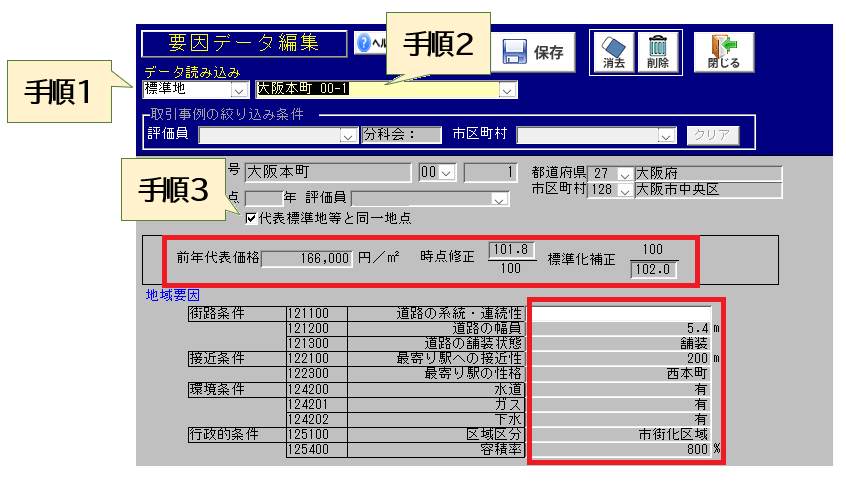Click the 消去 eraser icon button
The width and height of the screenshot is (846, 486).
(614, 52)
